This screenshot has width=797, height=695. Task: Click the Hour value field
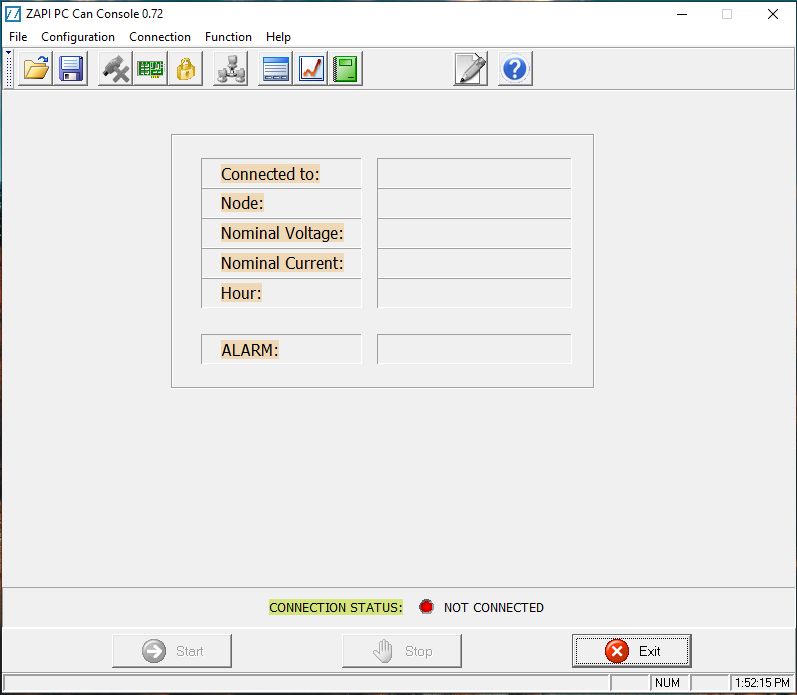click(x=474, y=293)
